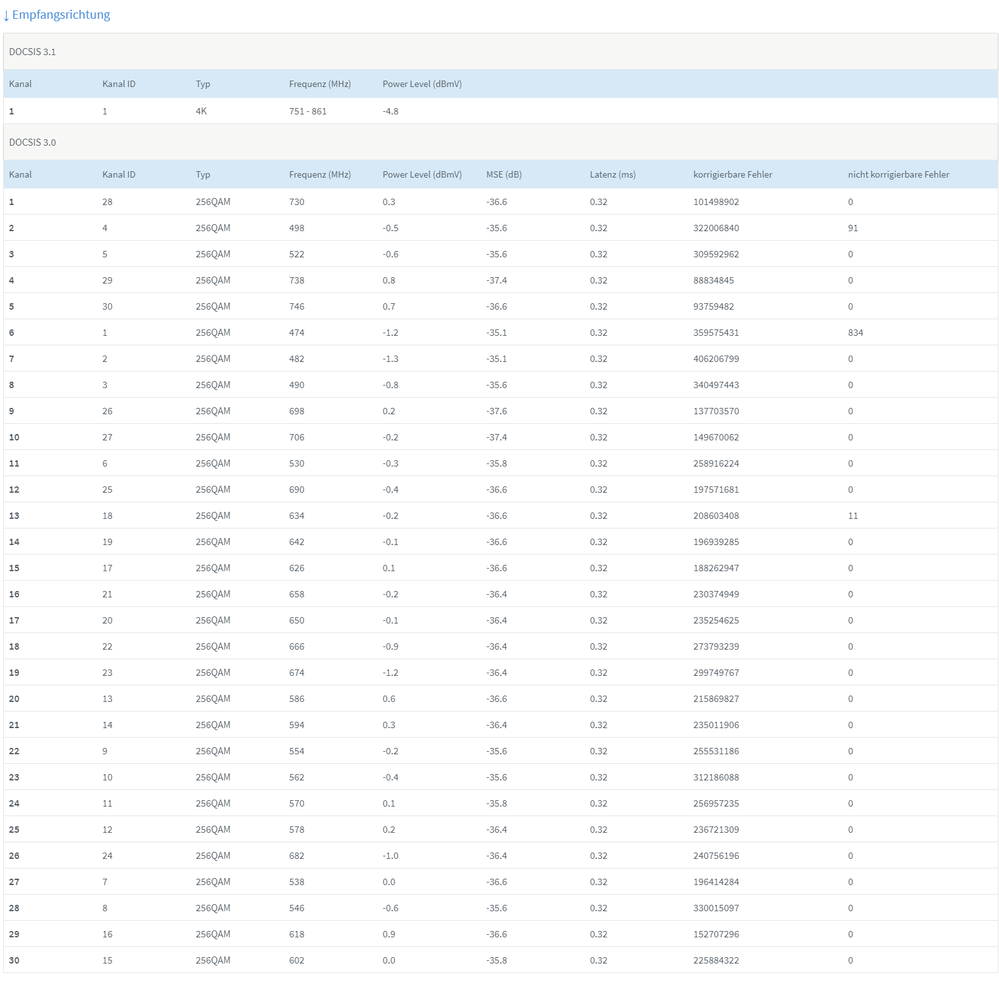Click the korrigierbare Fehler column header
Viewport: 999px width, 981px height.
coord(732,174)
